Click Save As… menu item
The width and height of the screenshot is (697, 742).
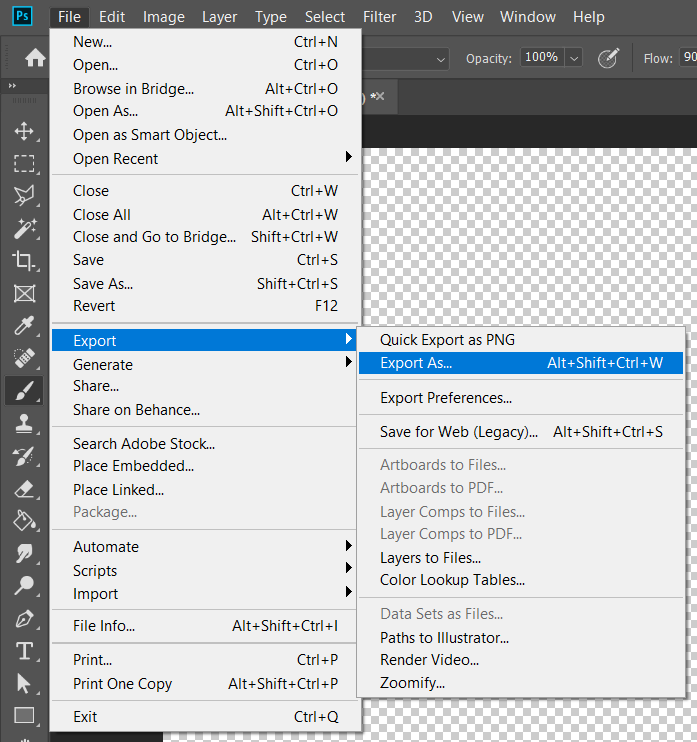click(x=206, y=283)
